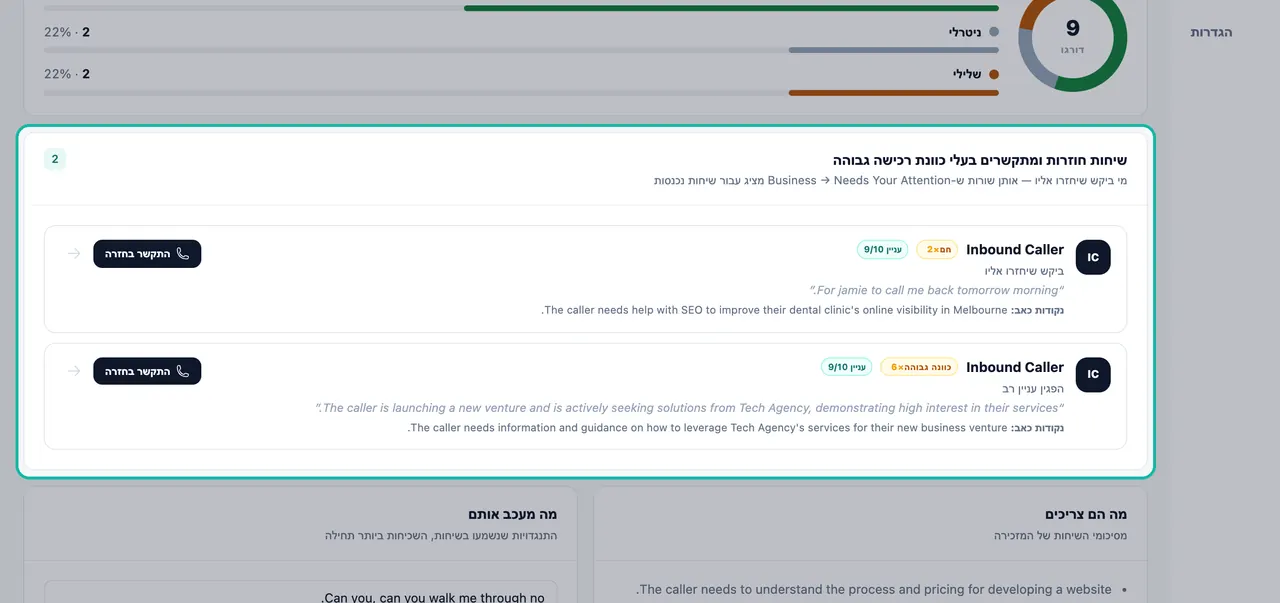The image size is (1280, 603).
Task: Click the green count badge in the callbacks header
Action: (x=55, y=159)
